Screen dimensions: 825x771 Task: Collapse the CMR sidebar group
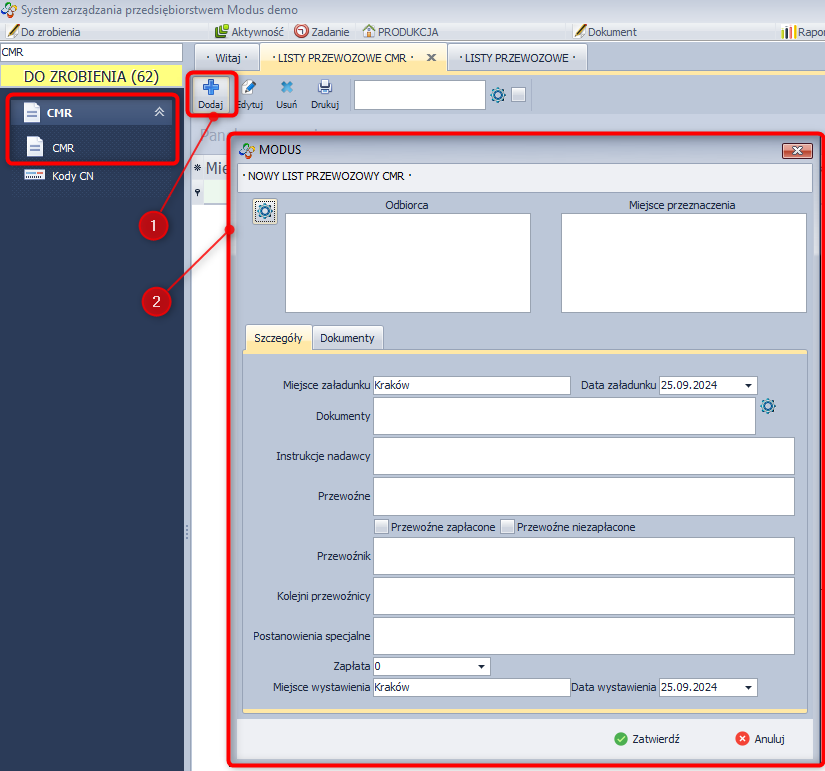(159, 113)
